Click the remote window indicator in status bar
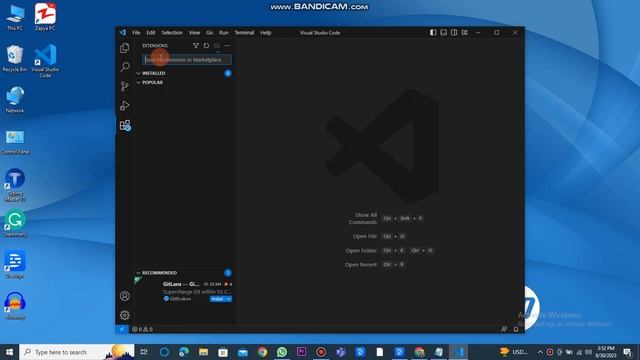Screen dimensions: 640x360 [122, 329]
